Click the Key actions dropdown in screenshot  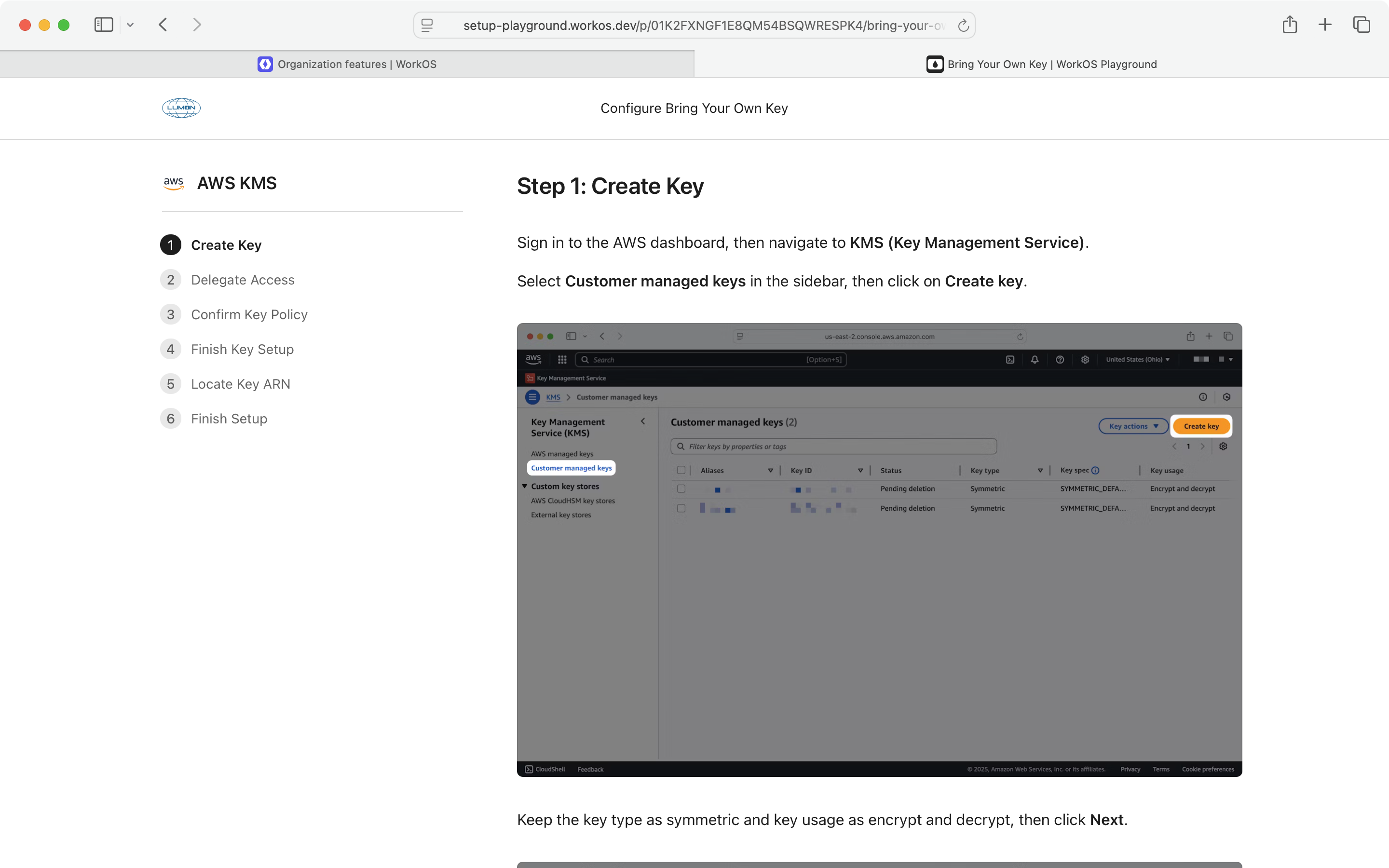[x=1133, y=426]
